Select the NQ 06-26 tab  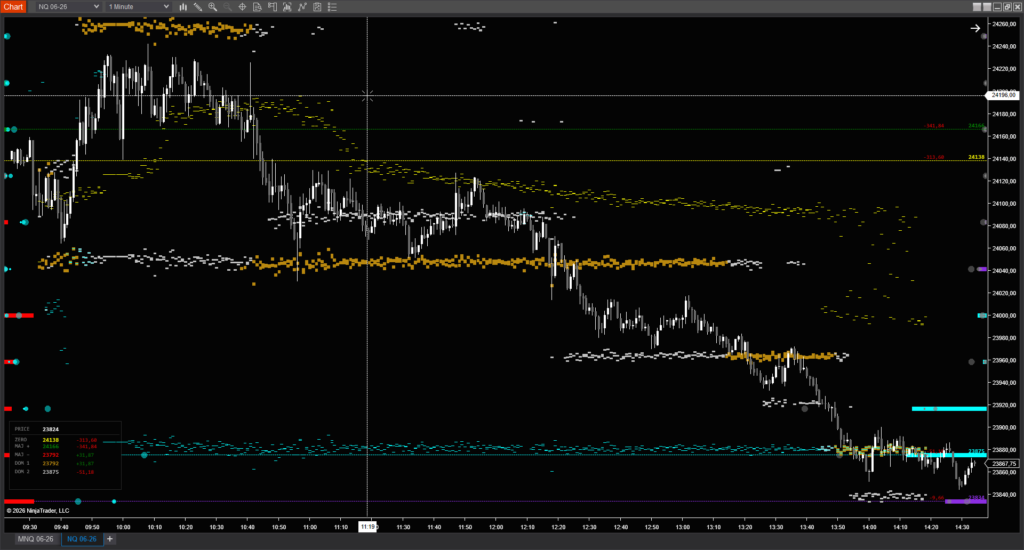click(x=82, y=539)
